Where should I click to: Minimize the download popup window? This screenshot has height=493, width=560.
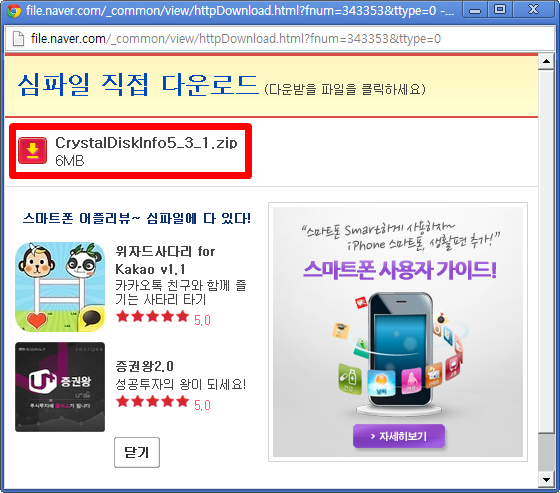[x=475, y=10]
